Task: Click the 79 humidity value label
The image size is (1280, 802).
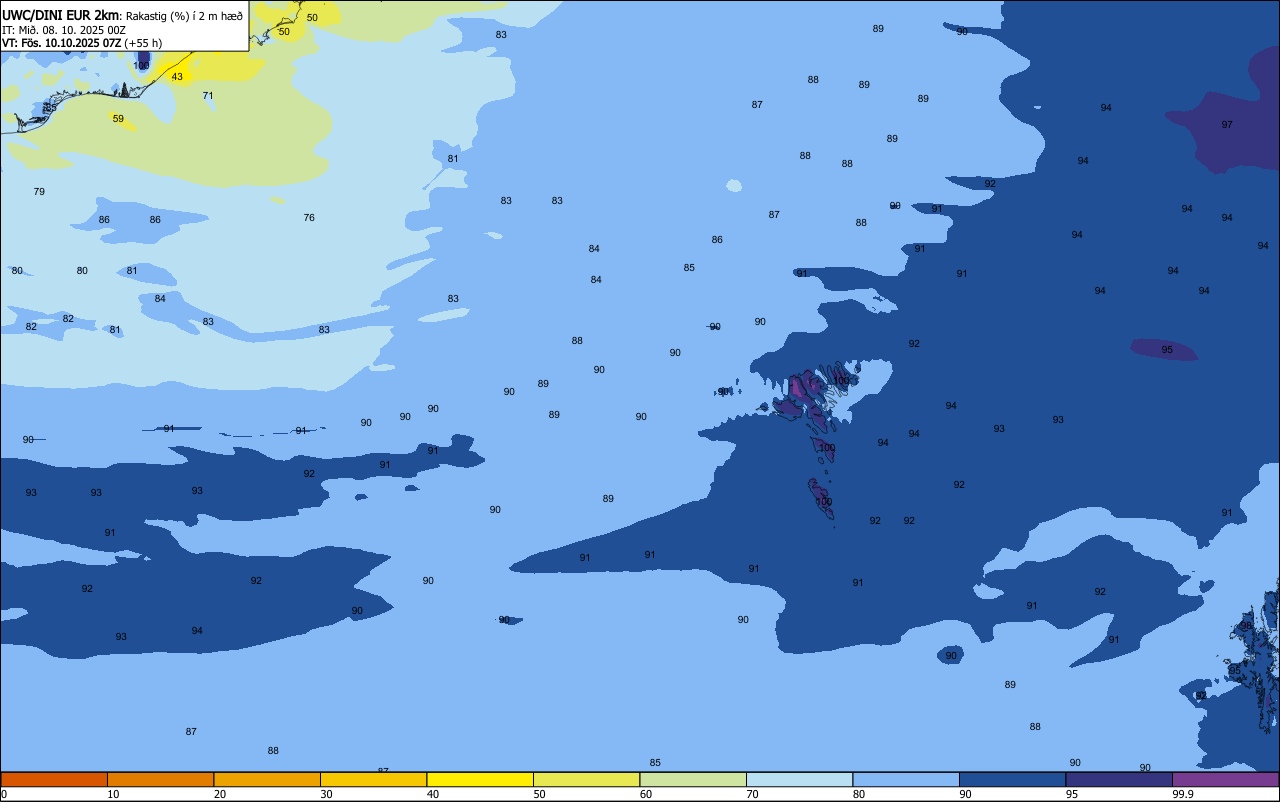Action: pyautogui.click(x=39, y=192)
